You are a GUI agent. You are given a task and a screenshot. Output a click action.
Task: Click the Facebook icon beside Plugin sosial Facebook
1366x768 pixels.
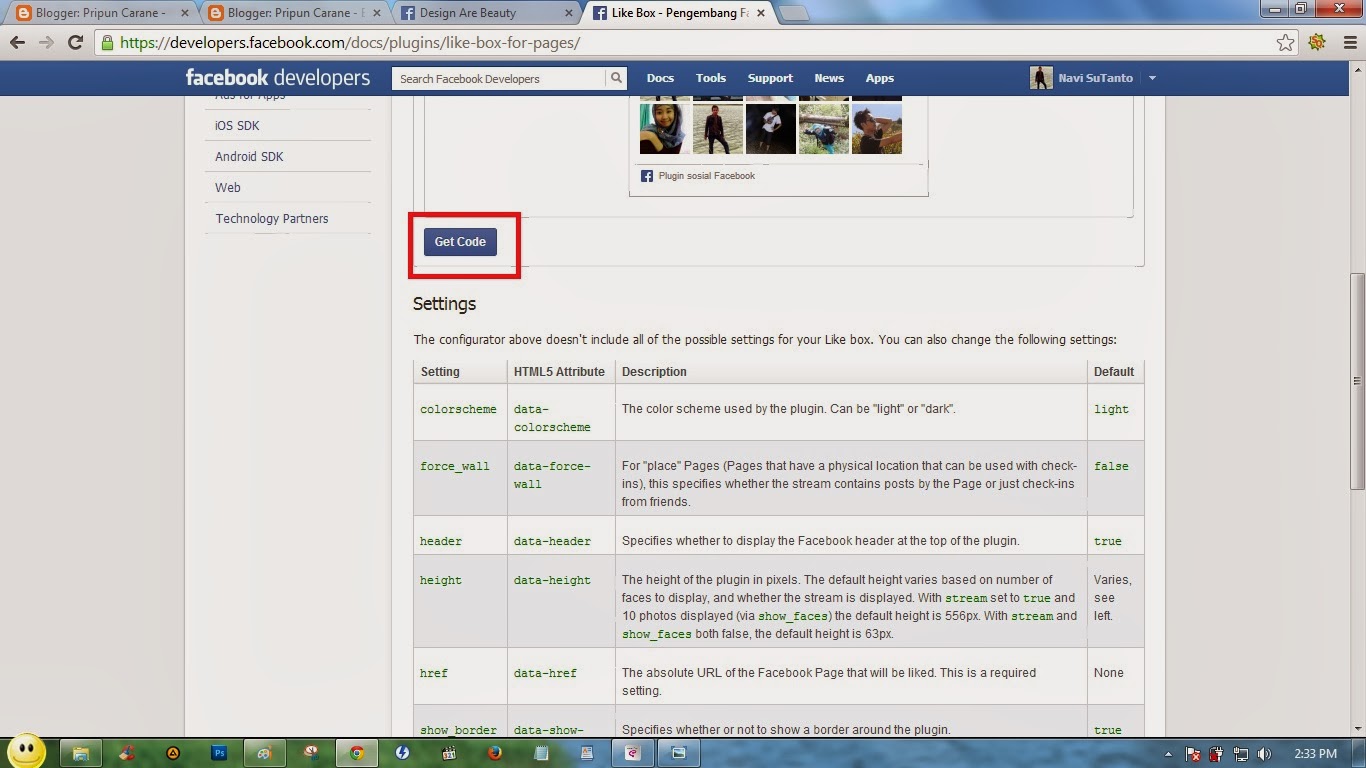point(647,175)
